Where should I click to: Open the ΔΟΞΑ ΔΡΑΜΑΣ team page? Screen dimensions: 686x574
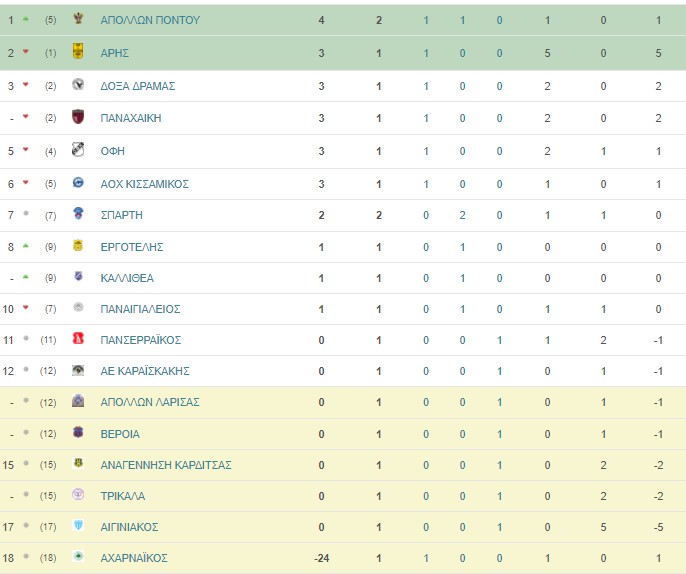point(138,86)
